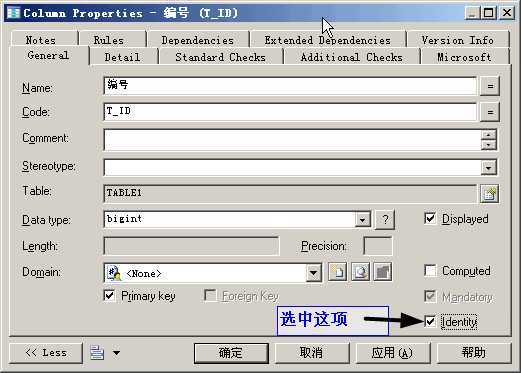This screenshot has width=521, height=373.
Task: Click the Code field containing T_ID
Action: tap(290, 112)
